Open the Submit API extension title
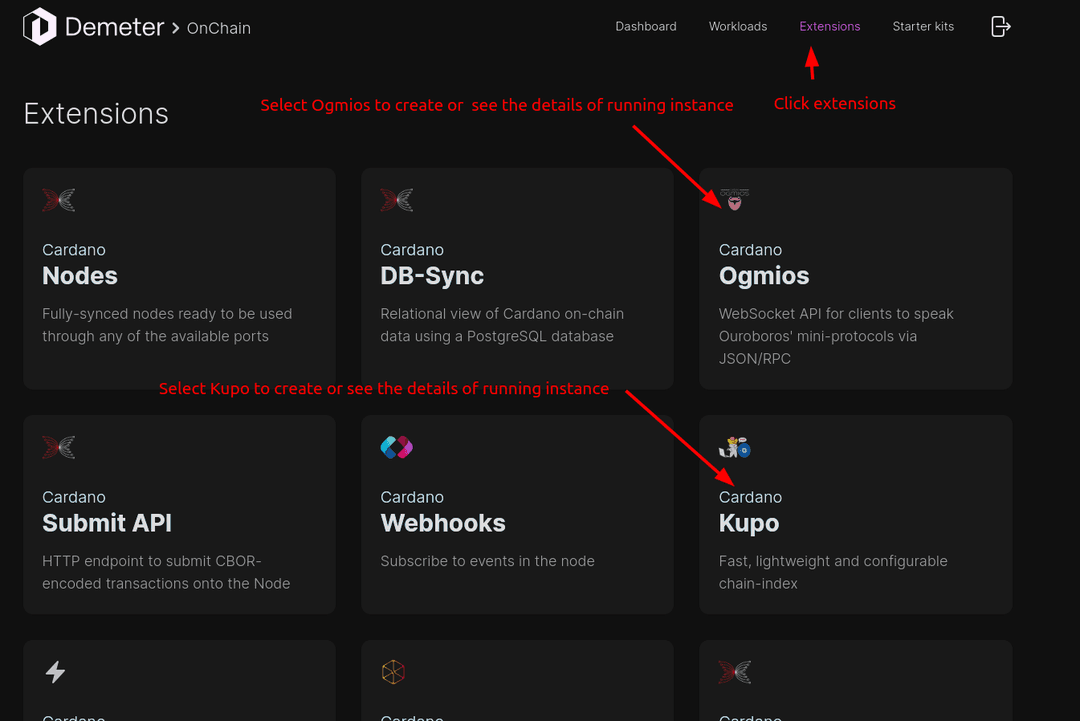The width and height of the screenshot is (1080, 721). point(107,523)
